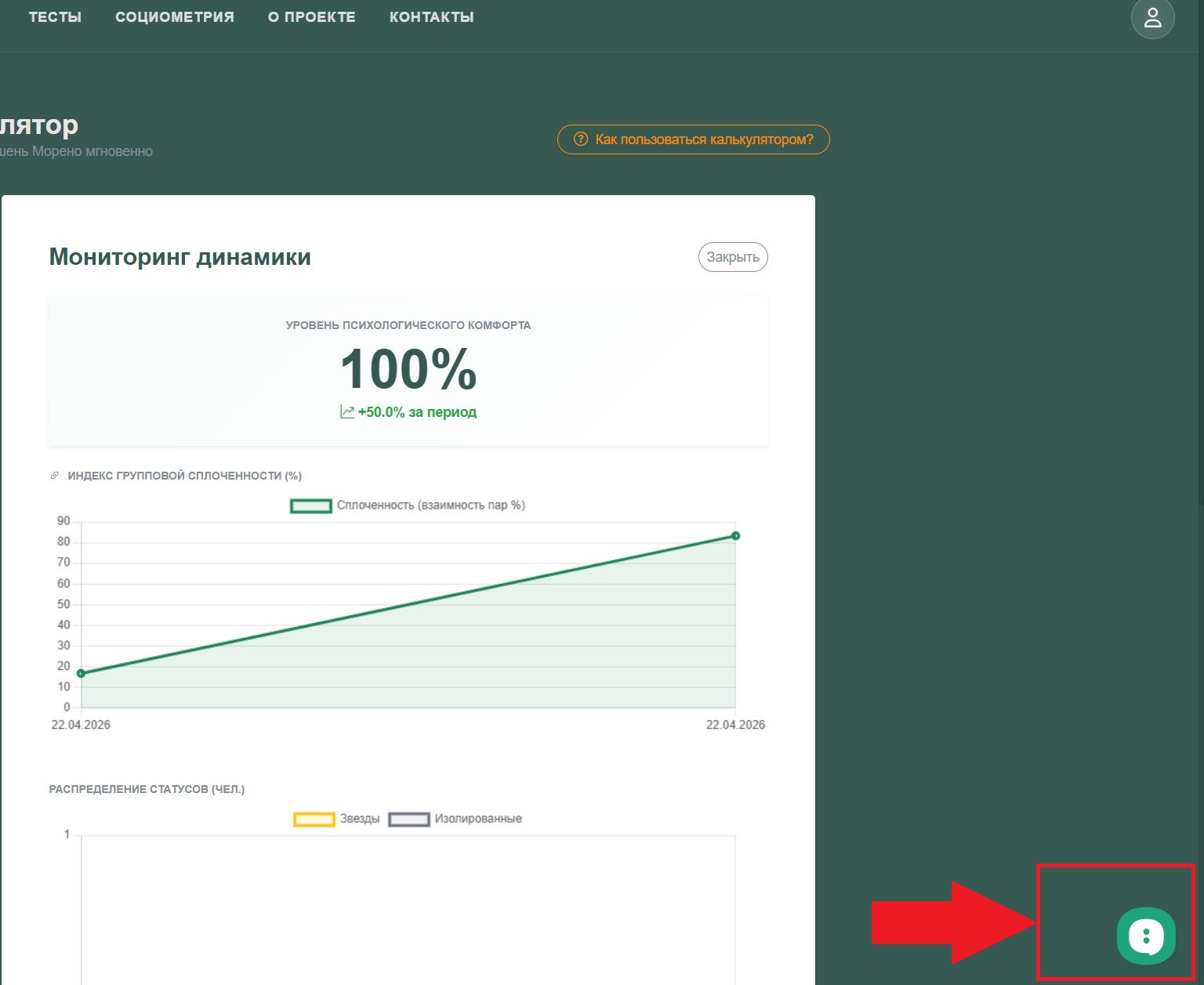Navigate to КОНТАКТЫ
Screen dimensions: 1204x985
pyautogui.click(x=432, y=17)
